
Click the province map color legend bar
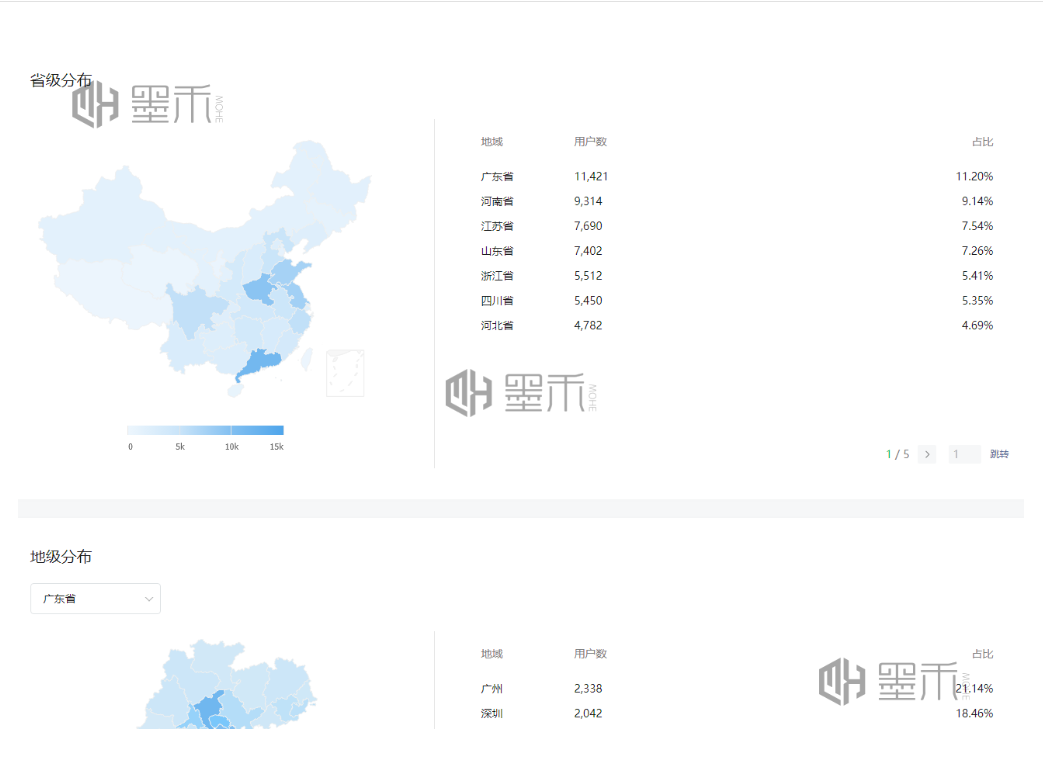(x=205, y=430)
